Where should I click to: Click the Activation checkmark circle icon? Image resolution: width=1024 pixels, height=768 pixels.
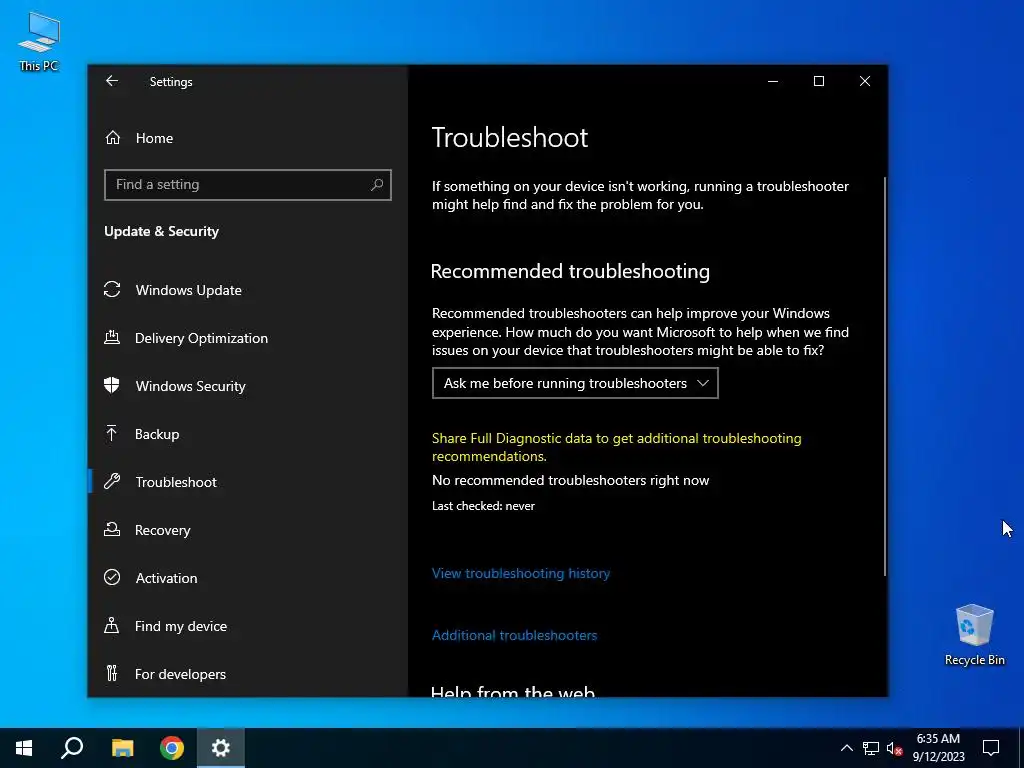coord(112,577)
